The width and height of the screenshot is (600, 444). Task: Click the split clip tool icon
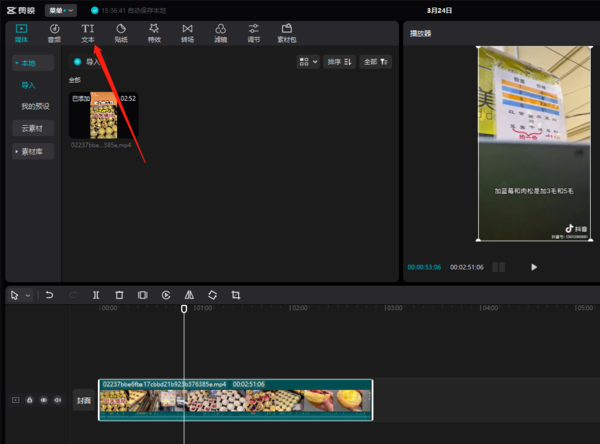(x=96, y=295)
